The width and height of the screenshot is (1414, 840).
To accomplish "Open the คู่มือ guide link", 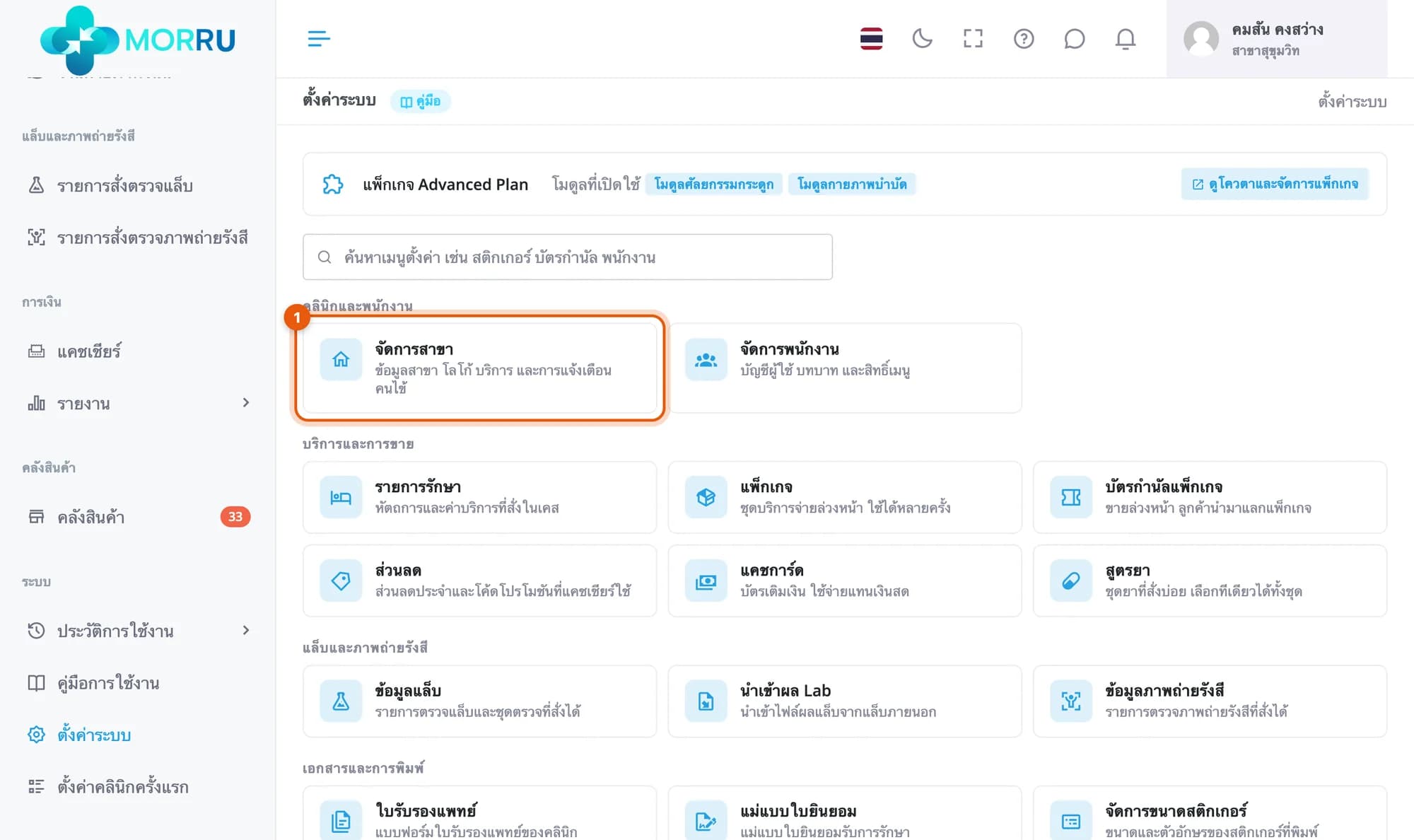I will (421, 101).
